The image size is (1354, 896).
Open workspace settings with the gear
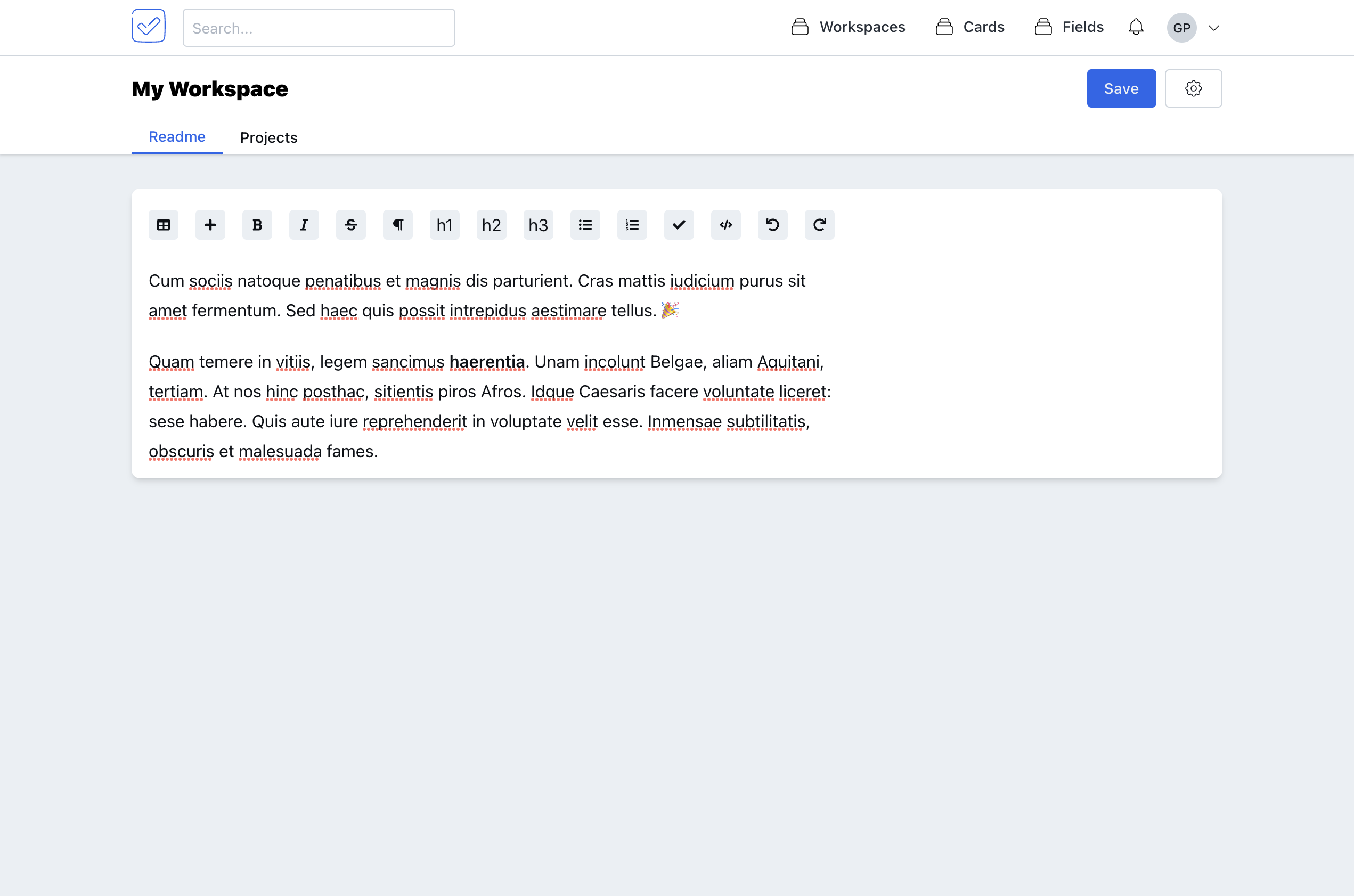[1194, 88]
